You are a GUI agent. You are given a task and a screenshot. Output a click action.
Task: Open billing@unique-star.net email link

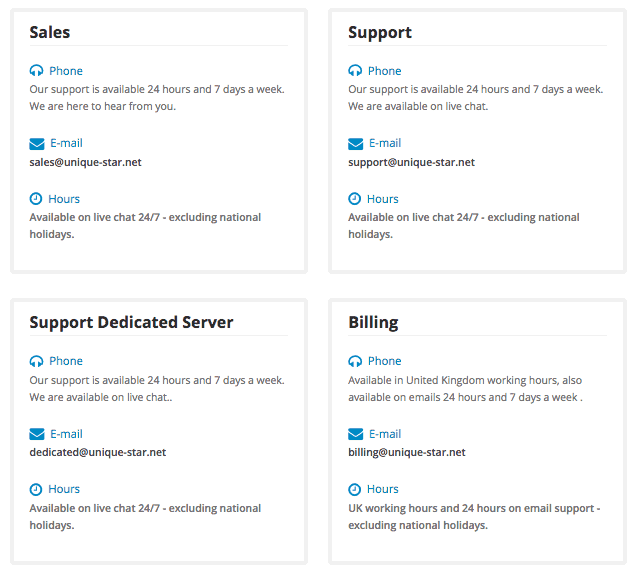point(407,452)
